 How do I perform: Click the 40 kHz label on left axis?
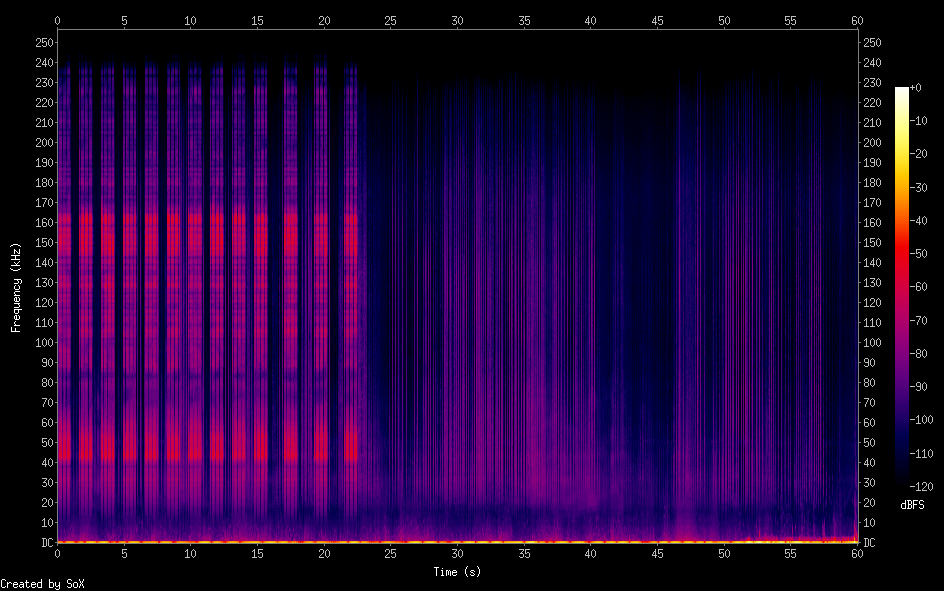click(x=47, y=463)
